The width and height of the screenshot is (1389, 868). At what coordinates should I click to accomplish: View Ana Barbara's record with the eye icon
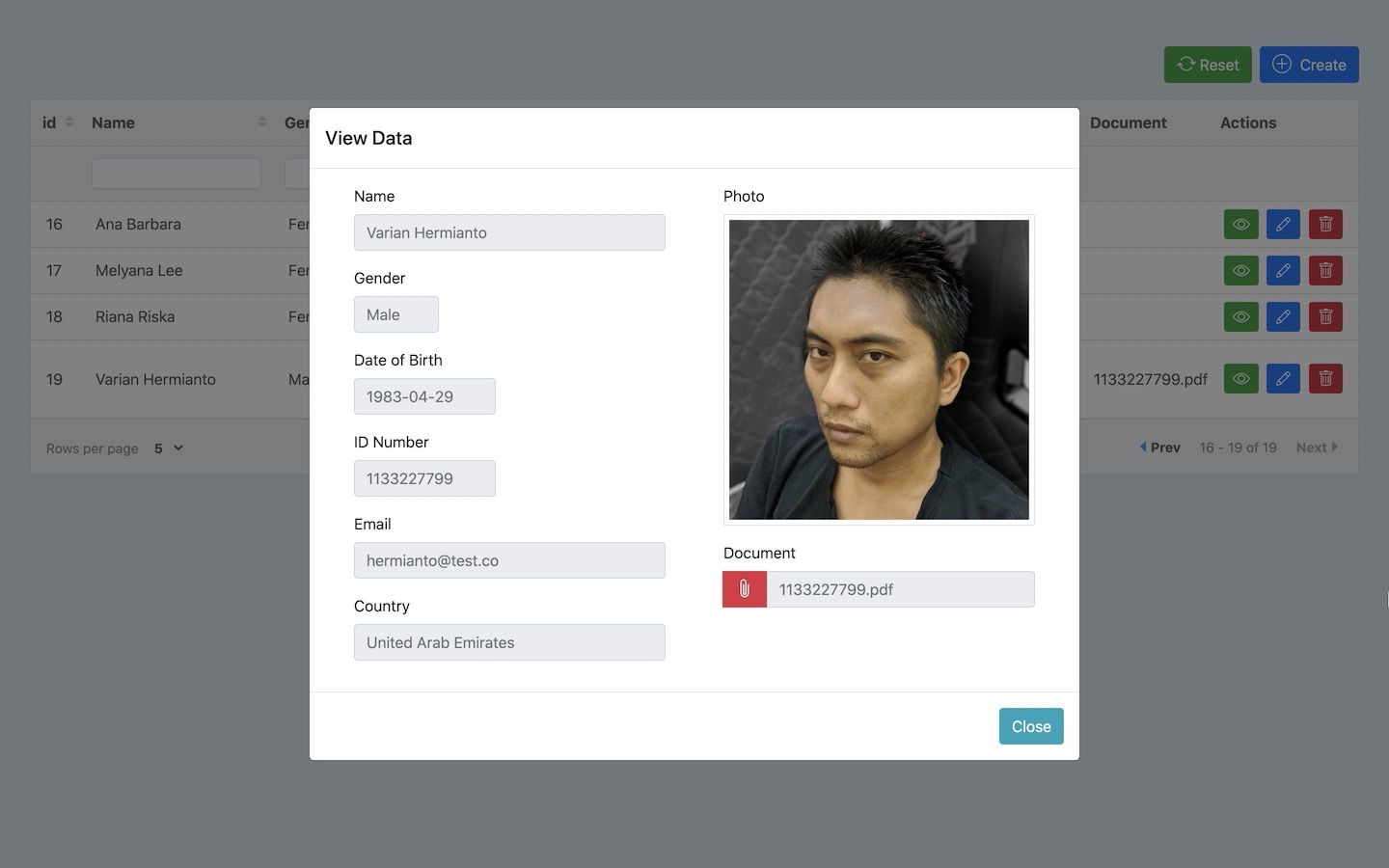click(1240, 225)
